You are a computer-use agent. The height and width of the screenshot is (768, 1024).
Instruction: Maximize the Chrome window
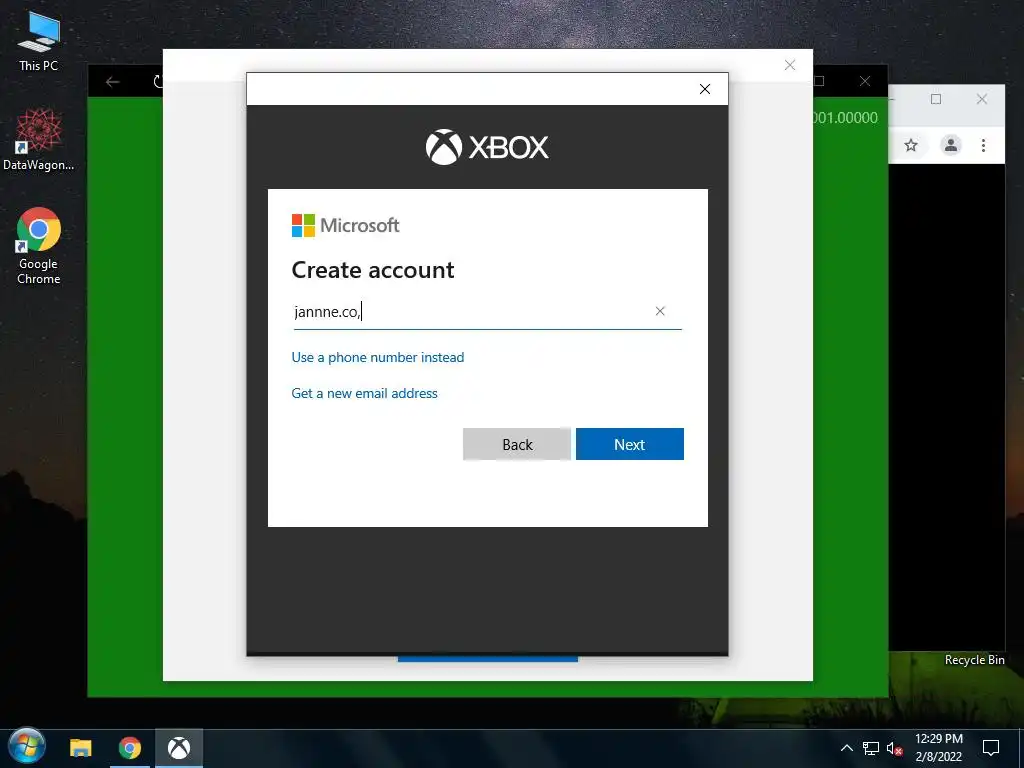click(x=936, y=99)
